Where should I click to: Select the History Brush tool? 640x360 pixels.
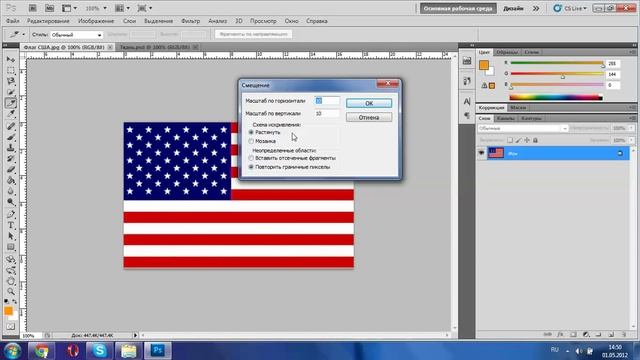coord(11,158)
